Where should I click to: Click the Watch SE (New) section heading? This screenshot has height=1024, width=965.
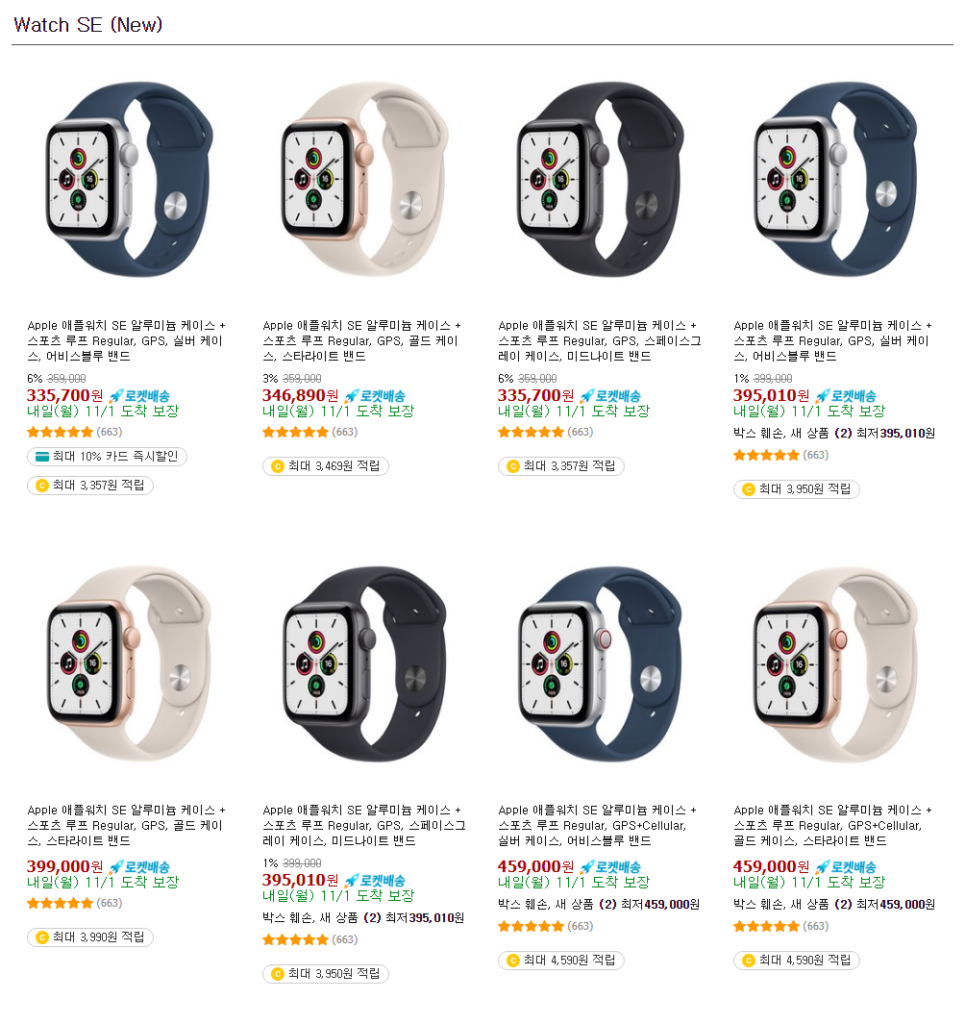[x=88, y=25]
